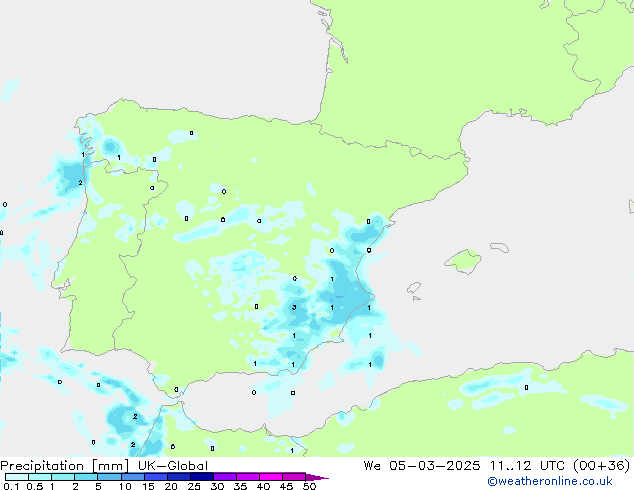
Task: Click the 35–40 mm violet legend swatch
Action: tap(247, 477)
